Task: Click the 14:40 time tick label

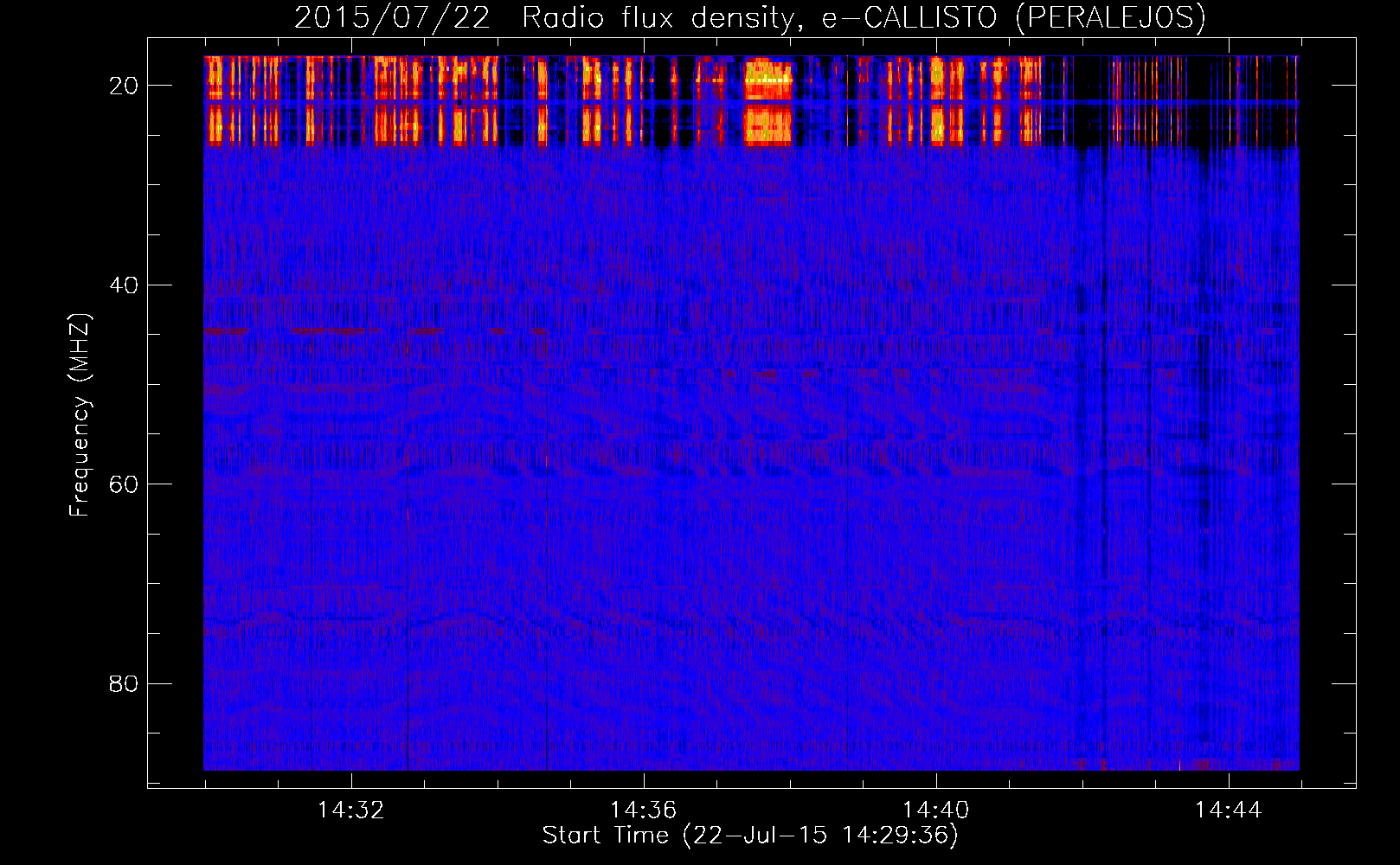Action: (935, 811)
